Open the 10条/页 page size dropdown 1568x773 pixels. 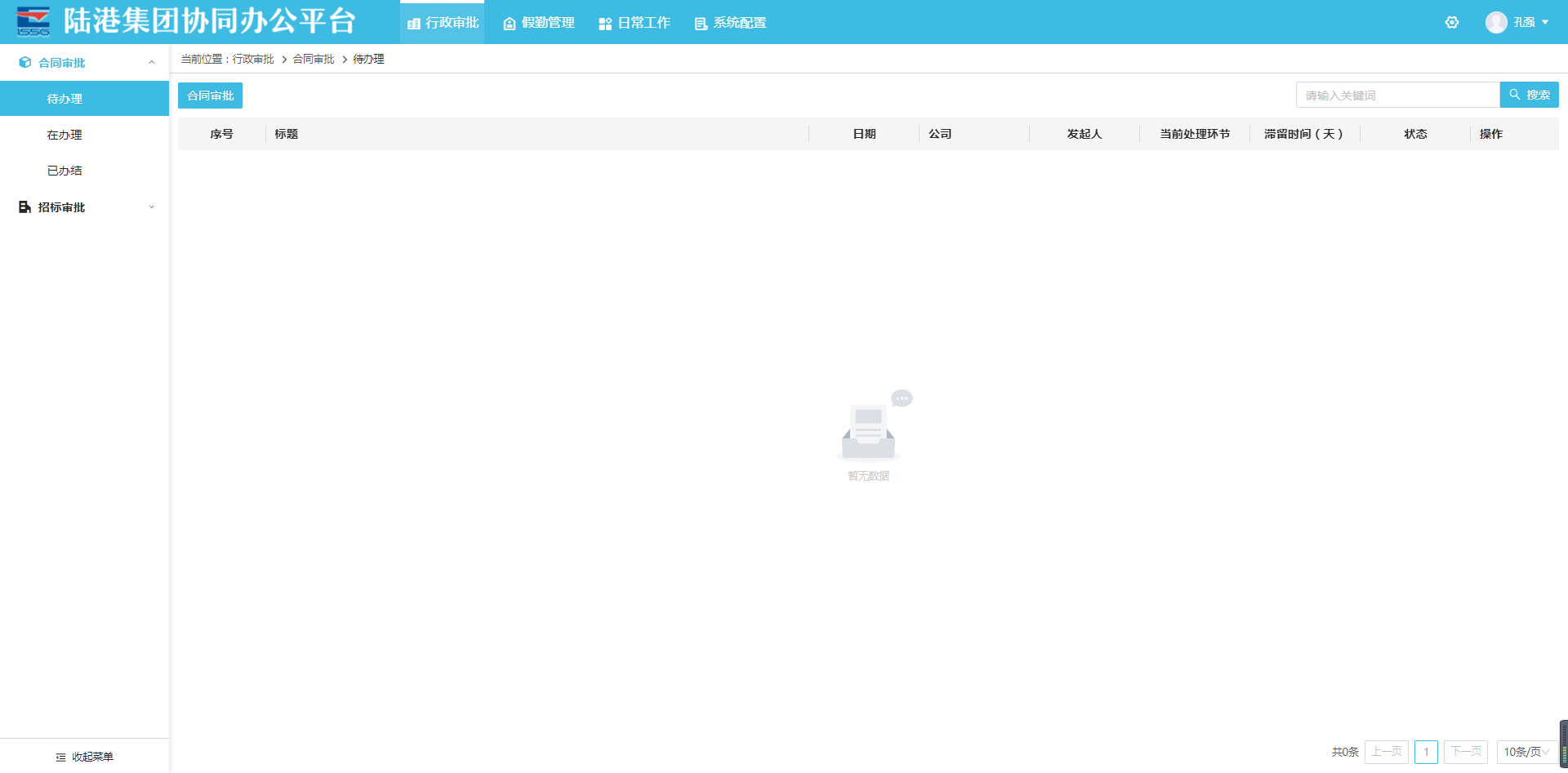[1526, 752]
